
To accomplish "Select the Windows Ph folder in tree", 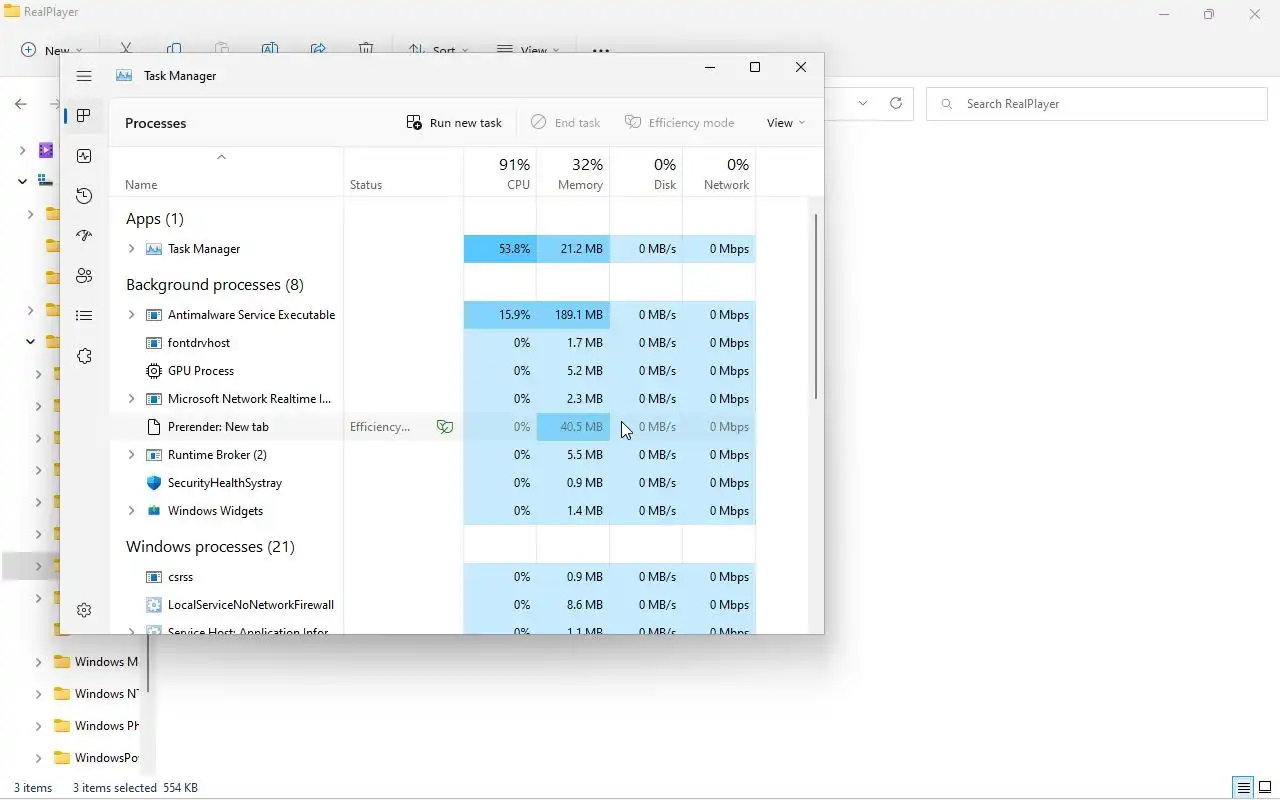I will [106, 726].
